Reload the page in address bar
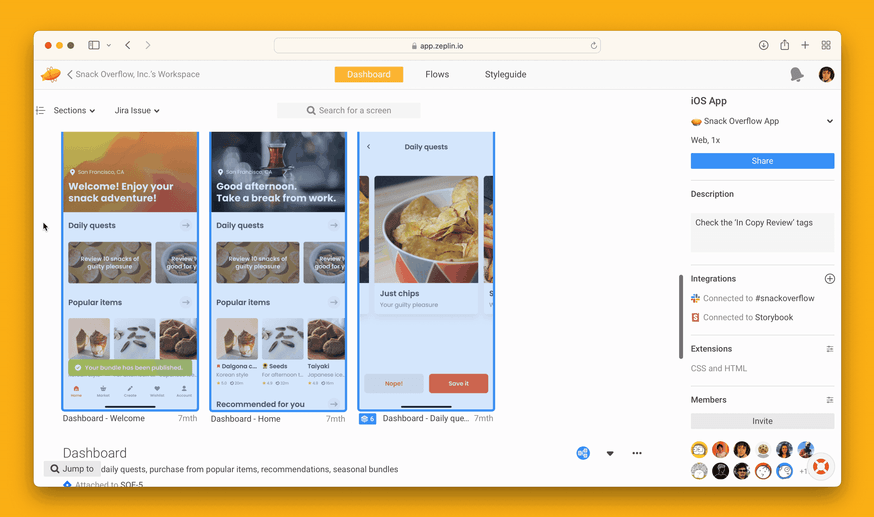 point(594,46)
